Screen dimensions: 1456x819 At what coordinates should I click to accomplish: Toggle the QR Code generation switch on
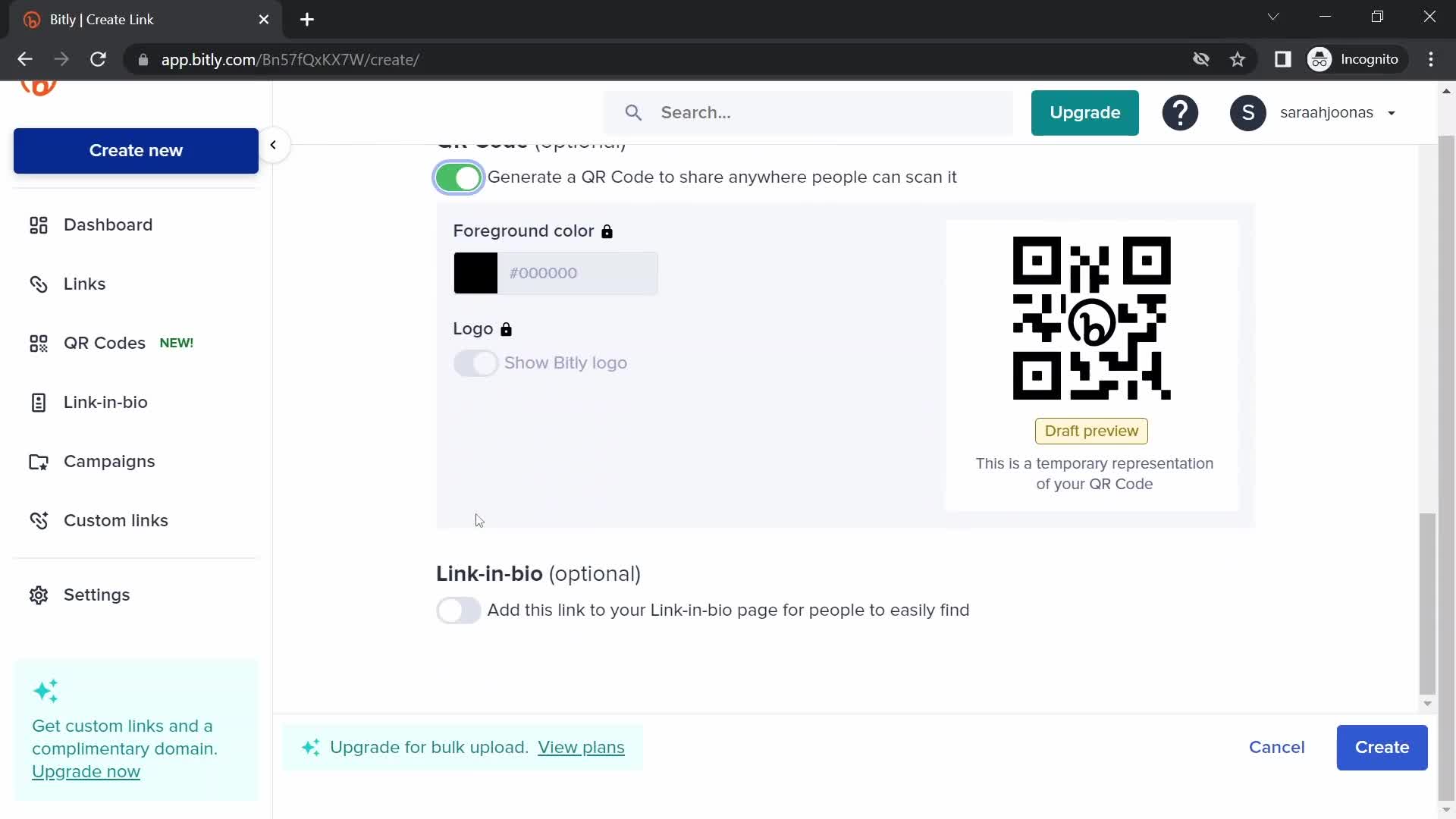[x=459, y=177]
